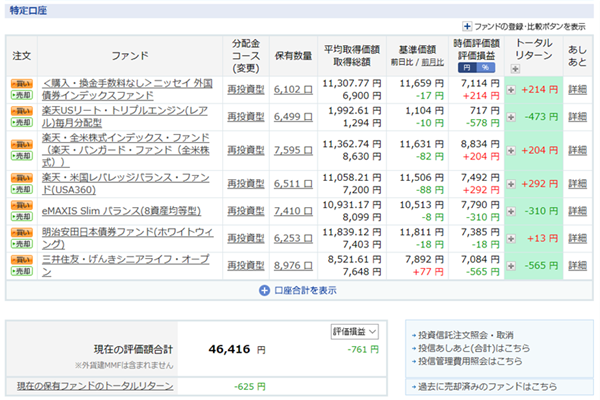Open eMAXIS Slim バランス(8資産均等型) fund page
Screen dimensions: 600x400
click(x=122, y=211)
